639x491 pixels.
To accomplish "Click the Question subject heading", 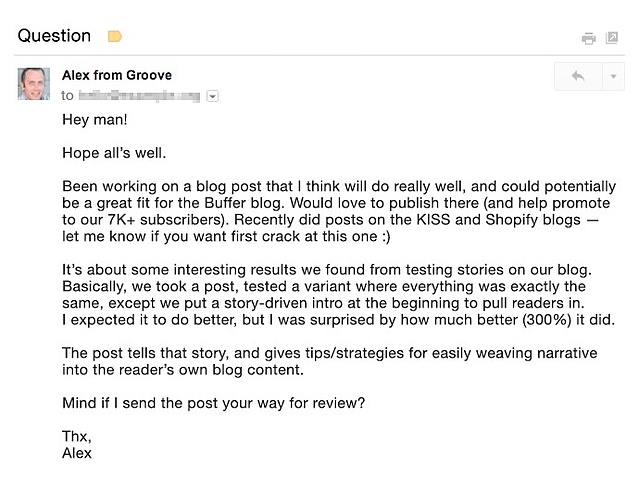I will [54, 36].
